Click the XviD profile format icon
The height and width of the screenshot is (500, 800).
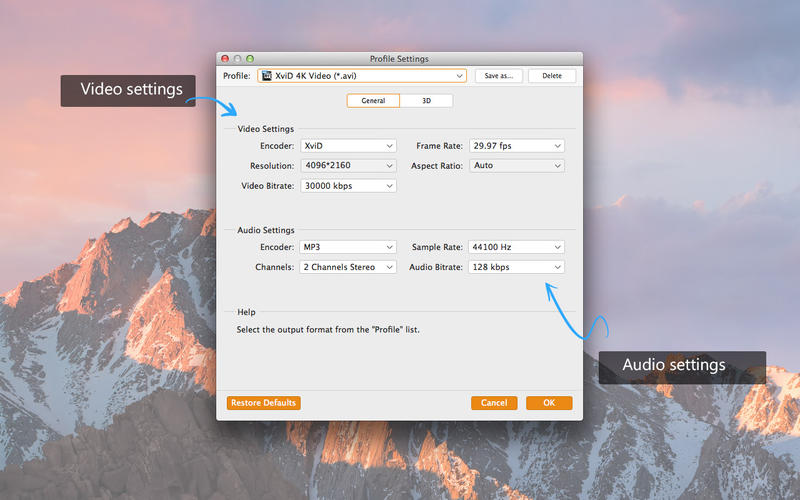click(267, 75)
